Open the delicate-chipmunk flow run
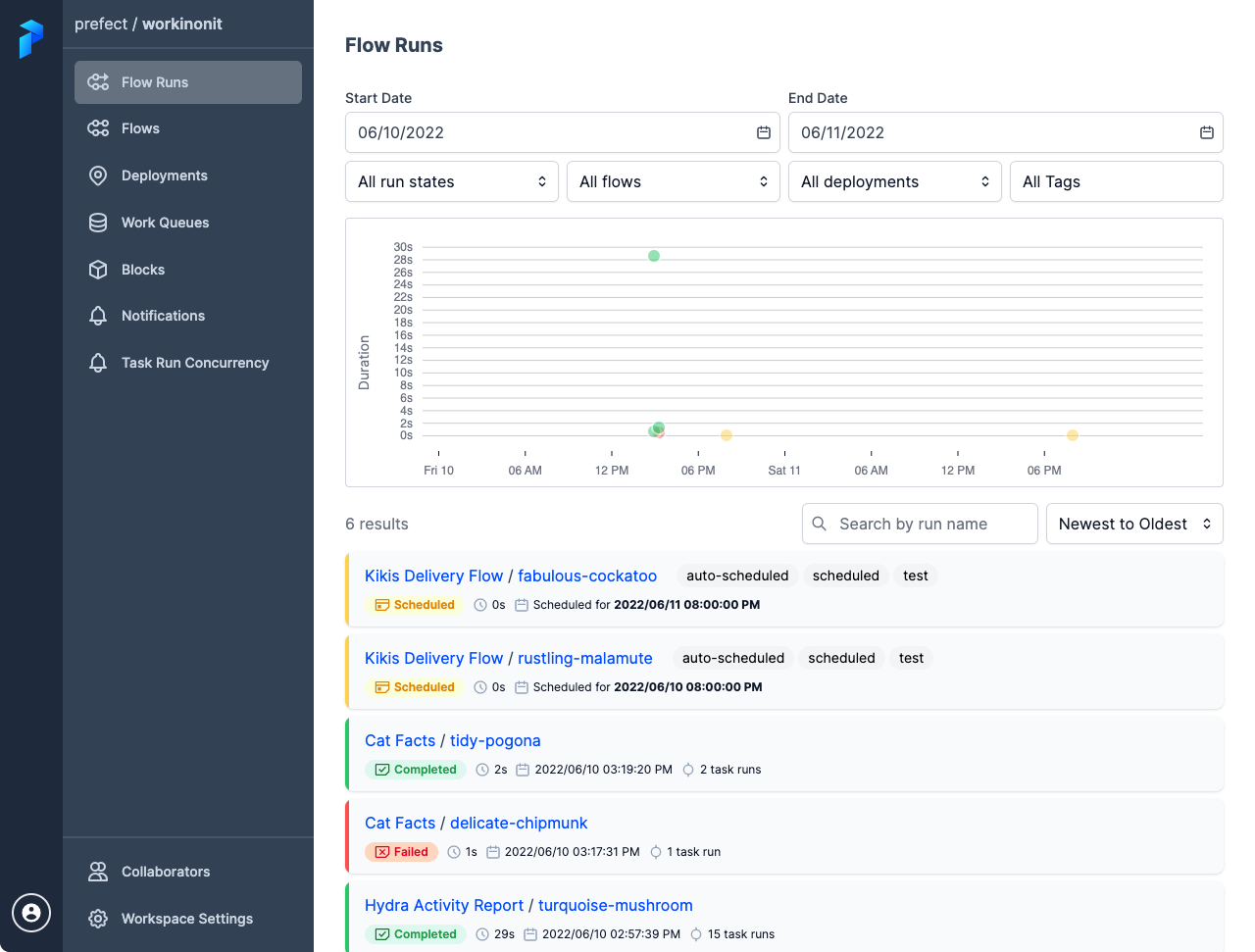The width and height of the screenshot is (1255, 952). coord(519,823)
